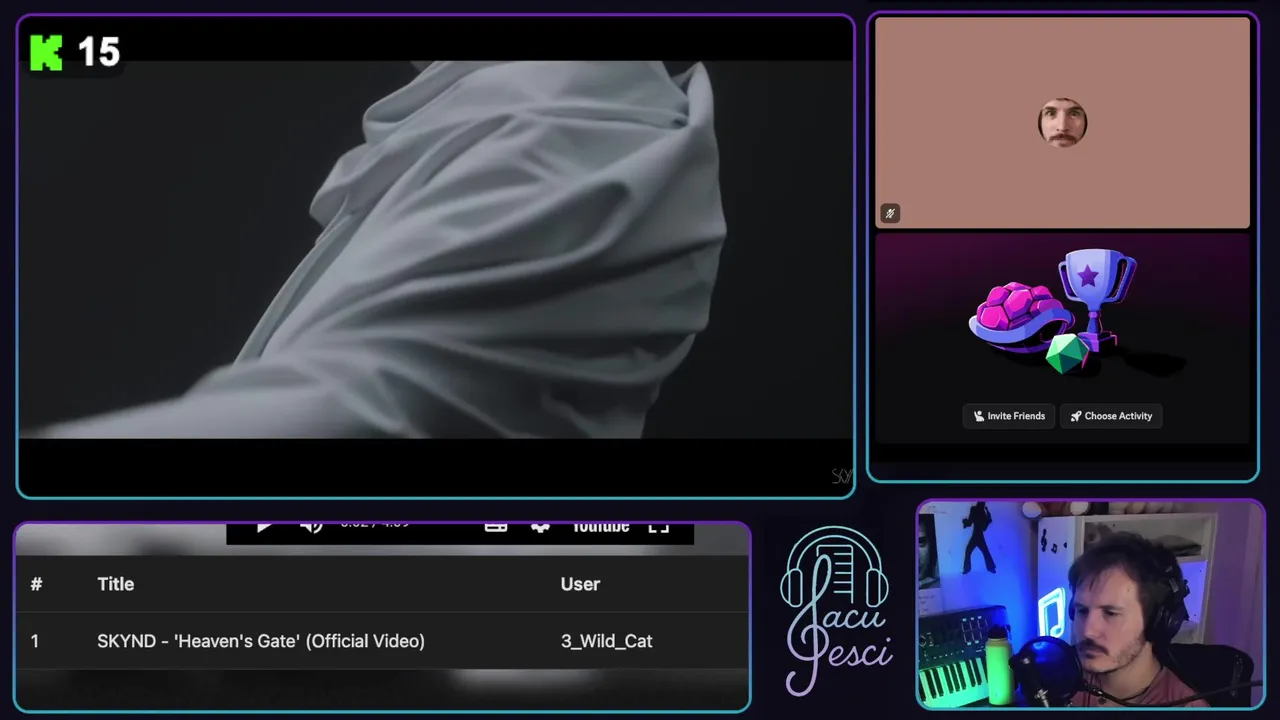Click the User column header
1280x720 pixels.
pyautogui.click(x=580, y=584)
